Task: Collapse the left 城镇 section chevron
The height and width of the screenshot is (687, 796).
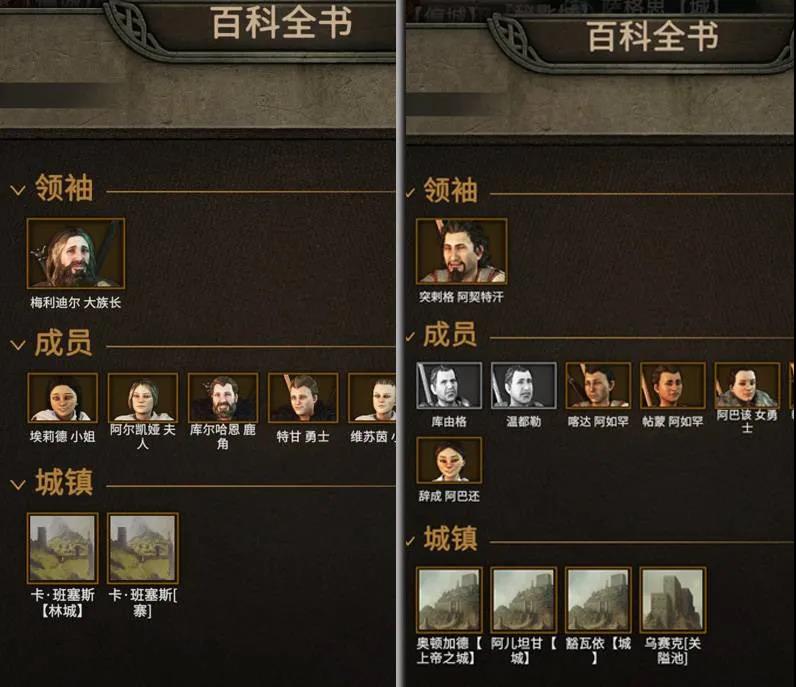Action: pos(18,485)
